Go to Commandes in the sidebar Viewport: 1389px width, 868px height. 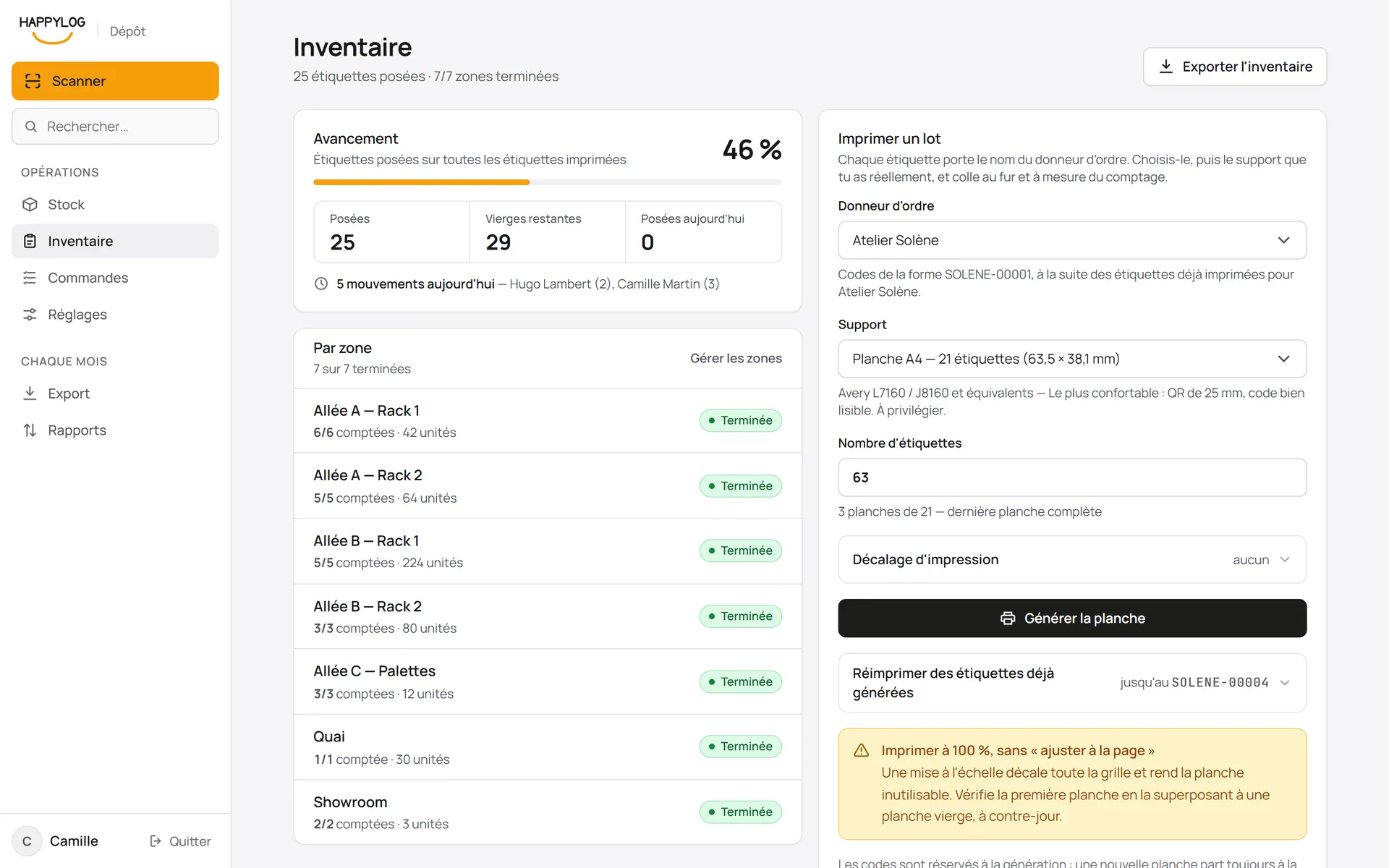[x=115, y=278]
